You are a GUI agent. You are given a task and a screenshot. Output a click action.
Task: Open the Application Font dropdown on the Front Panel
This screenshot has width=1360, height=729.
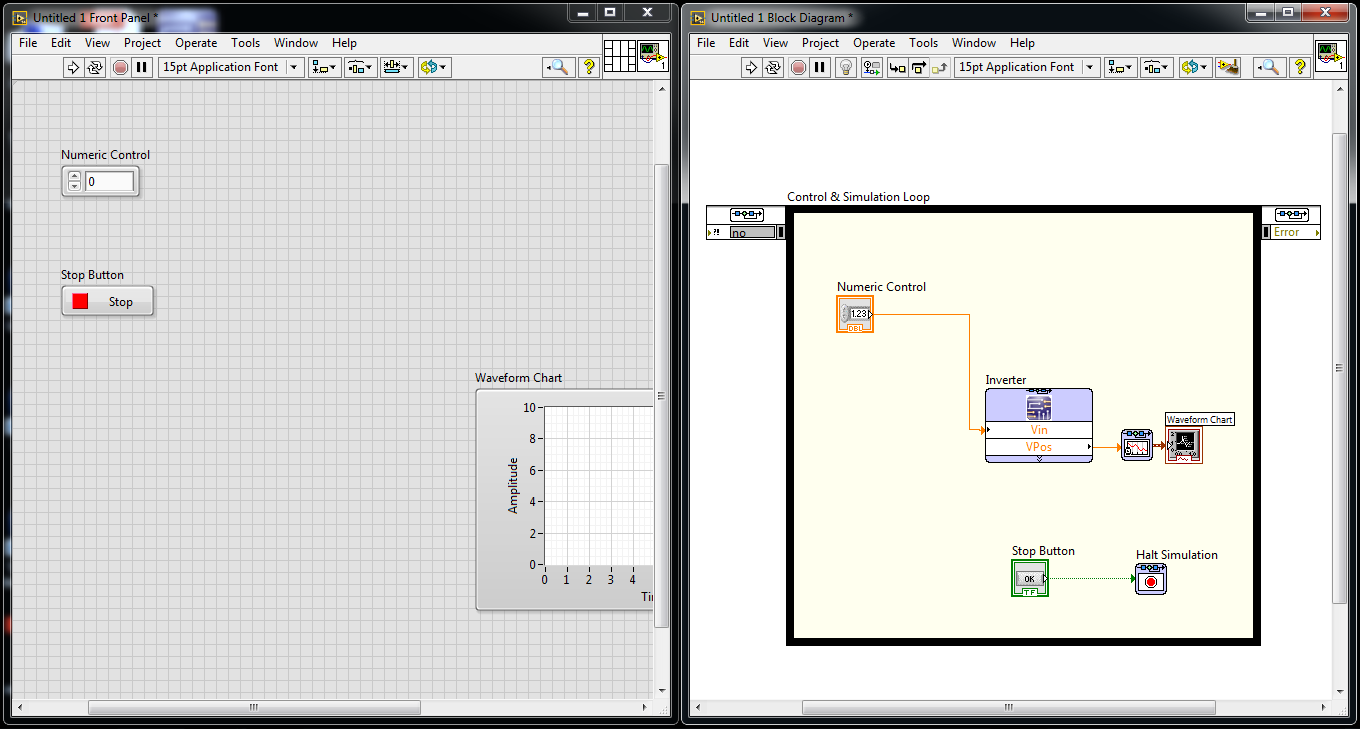point(295,67)
